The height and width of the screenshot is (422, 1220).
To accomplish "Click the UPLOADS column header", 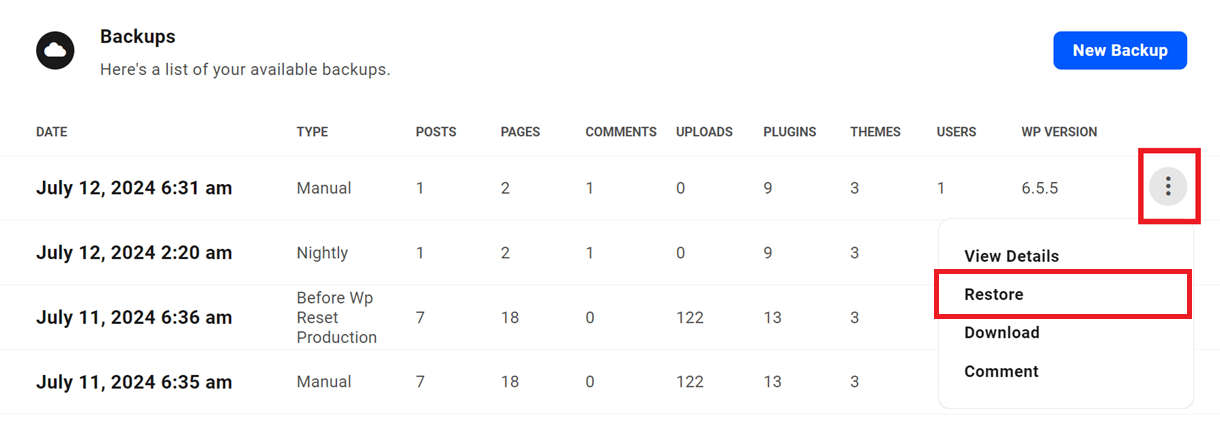I will pos(704,132).
